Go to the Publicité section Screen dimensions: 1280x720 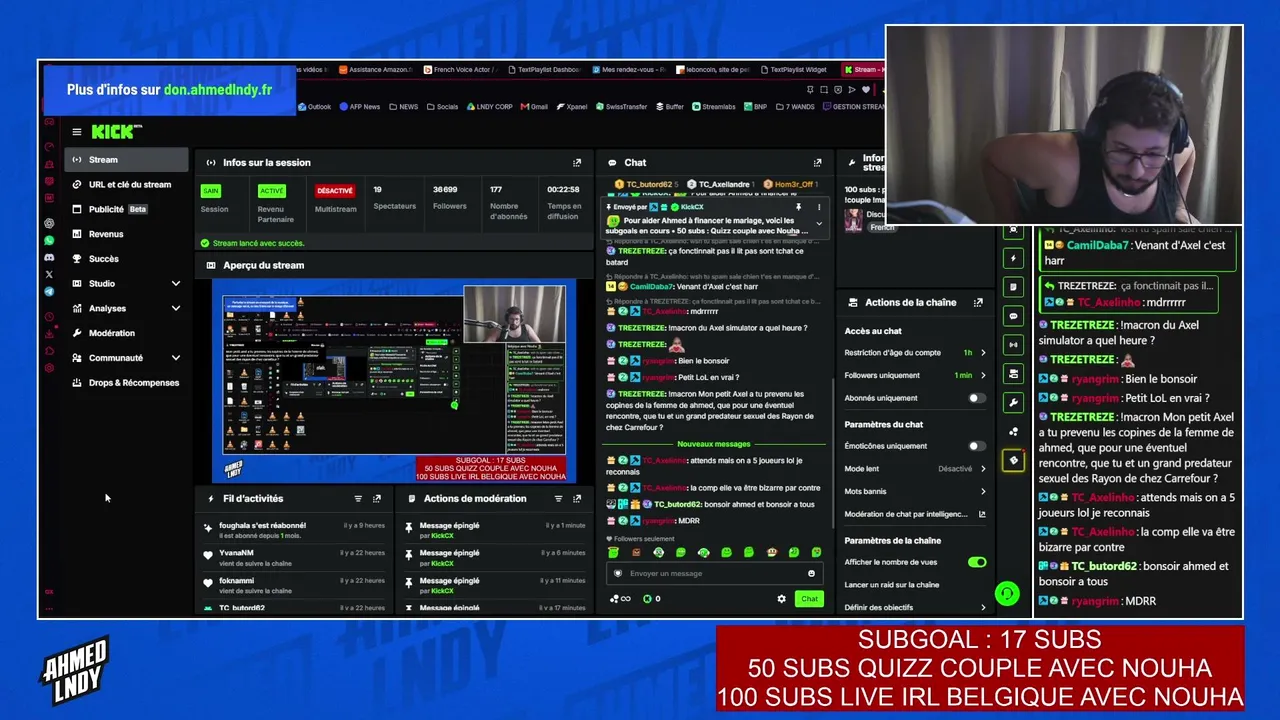(126, 209)
